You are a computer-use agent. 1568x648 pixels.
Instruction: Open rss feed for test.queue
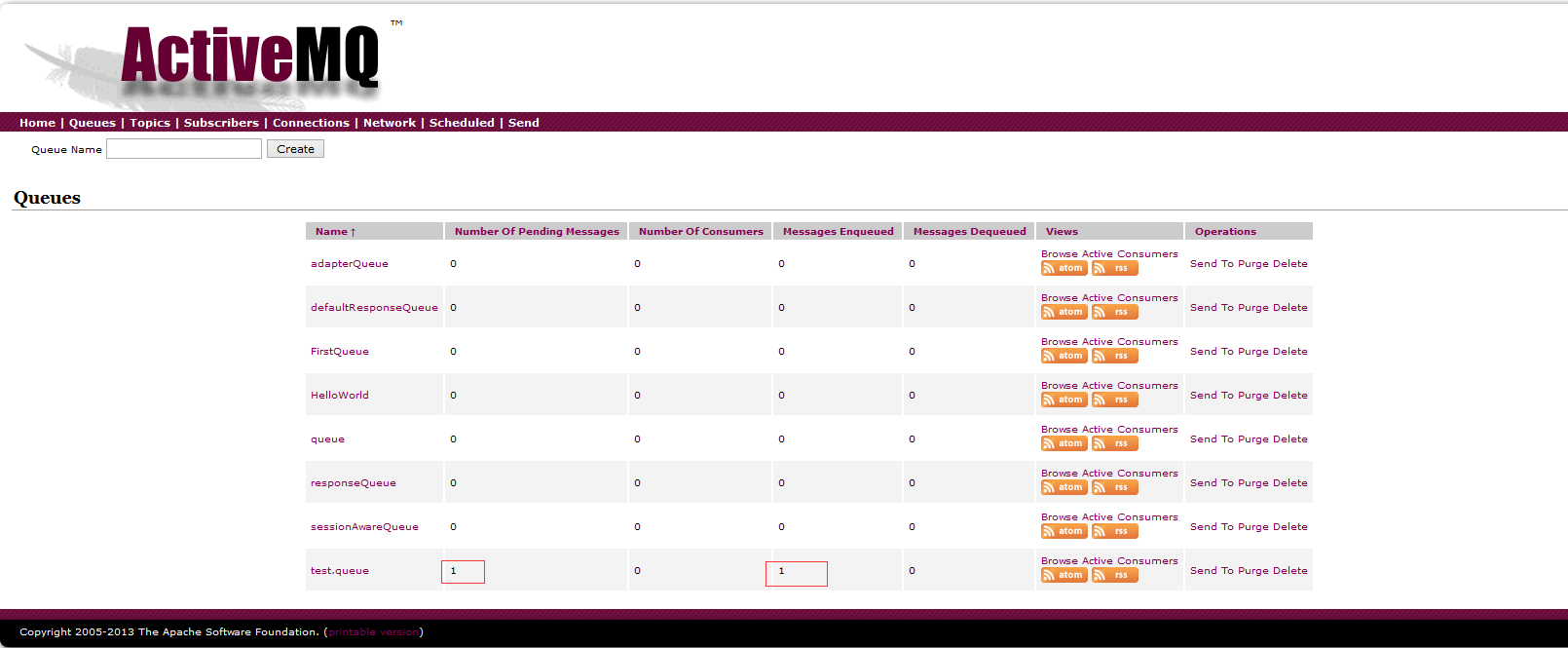[1115, 575]
